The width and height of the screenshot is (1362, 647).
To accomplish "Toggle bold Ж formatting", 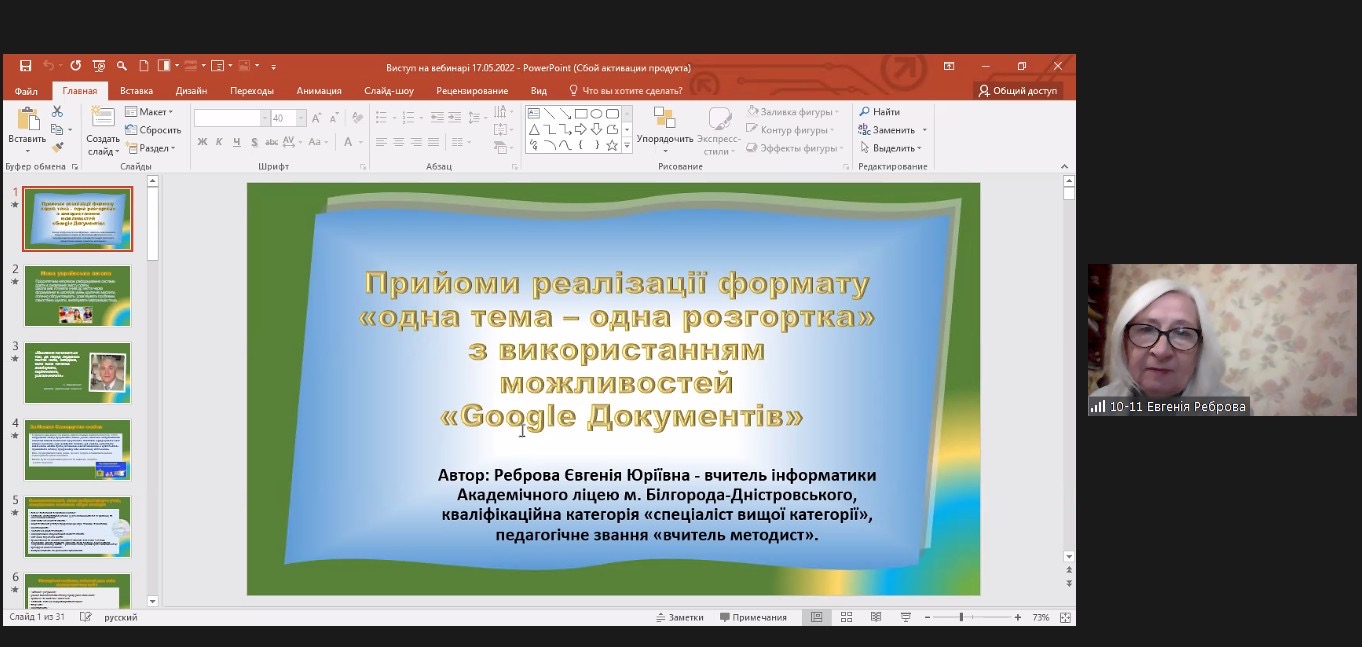I will (202, 142).
